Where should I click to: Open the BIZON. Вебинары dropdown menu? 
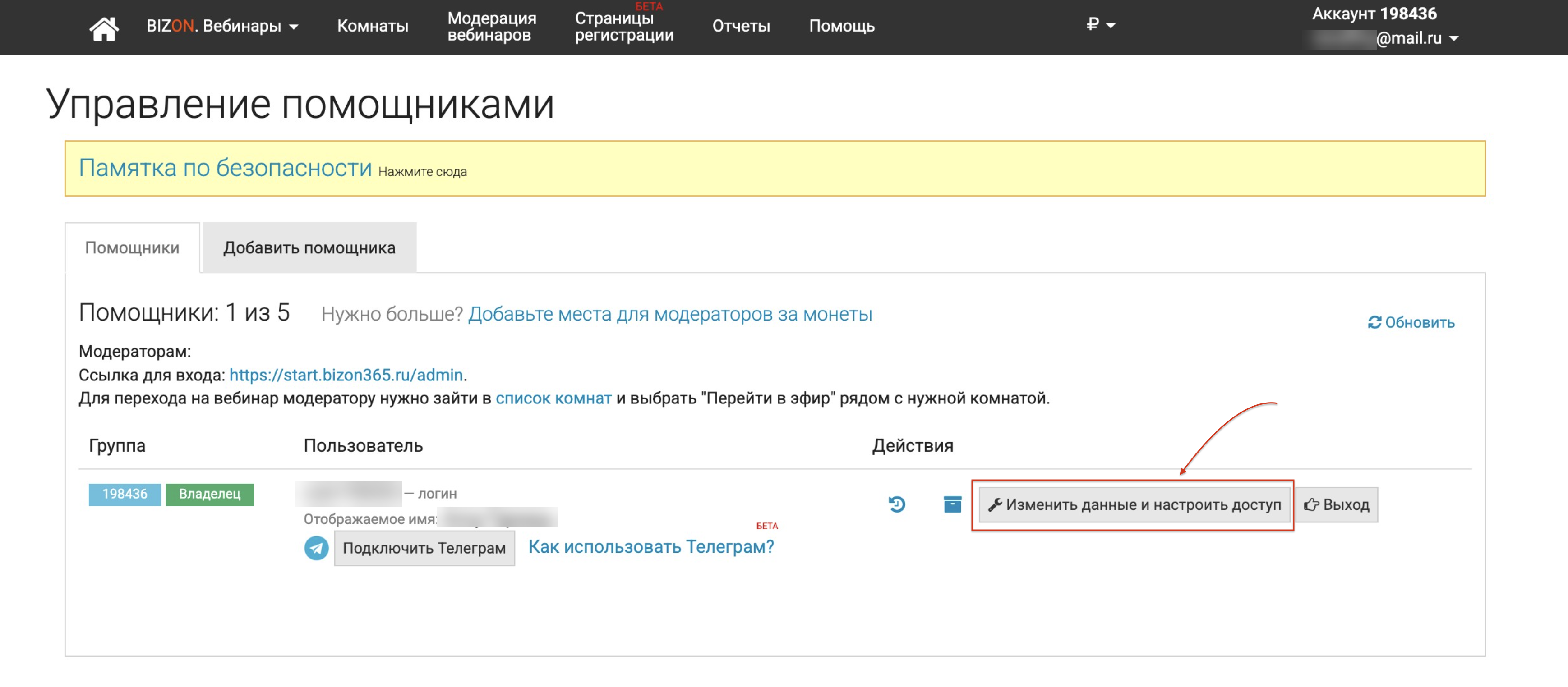[222, 26]
